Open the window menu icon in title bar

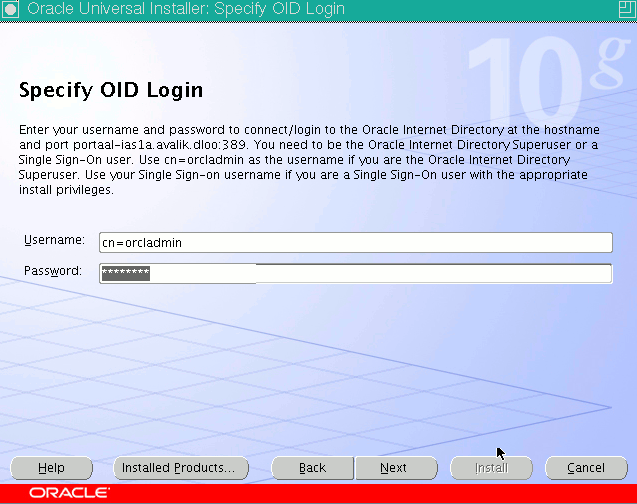click(x=10, y=9)
